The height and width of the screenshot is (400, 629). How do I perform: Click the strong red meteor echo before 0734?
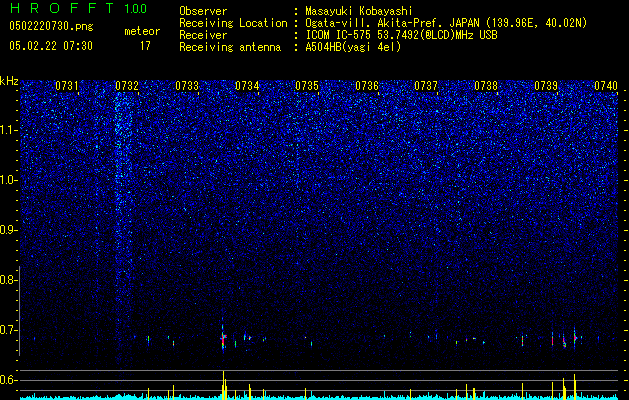tap(223, 338)
